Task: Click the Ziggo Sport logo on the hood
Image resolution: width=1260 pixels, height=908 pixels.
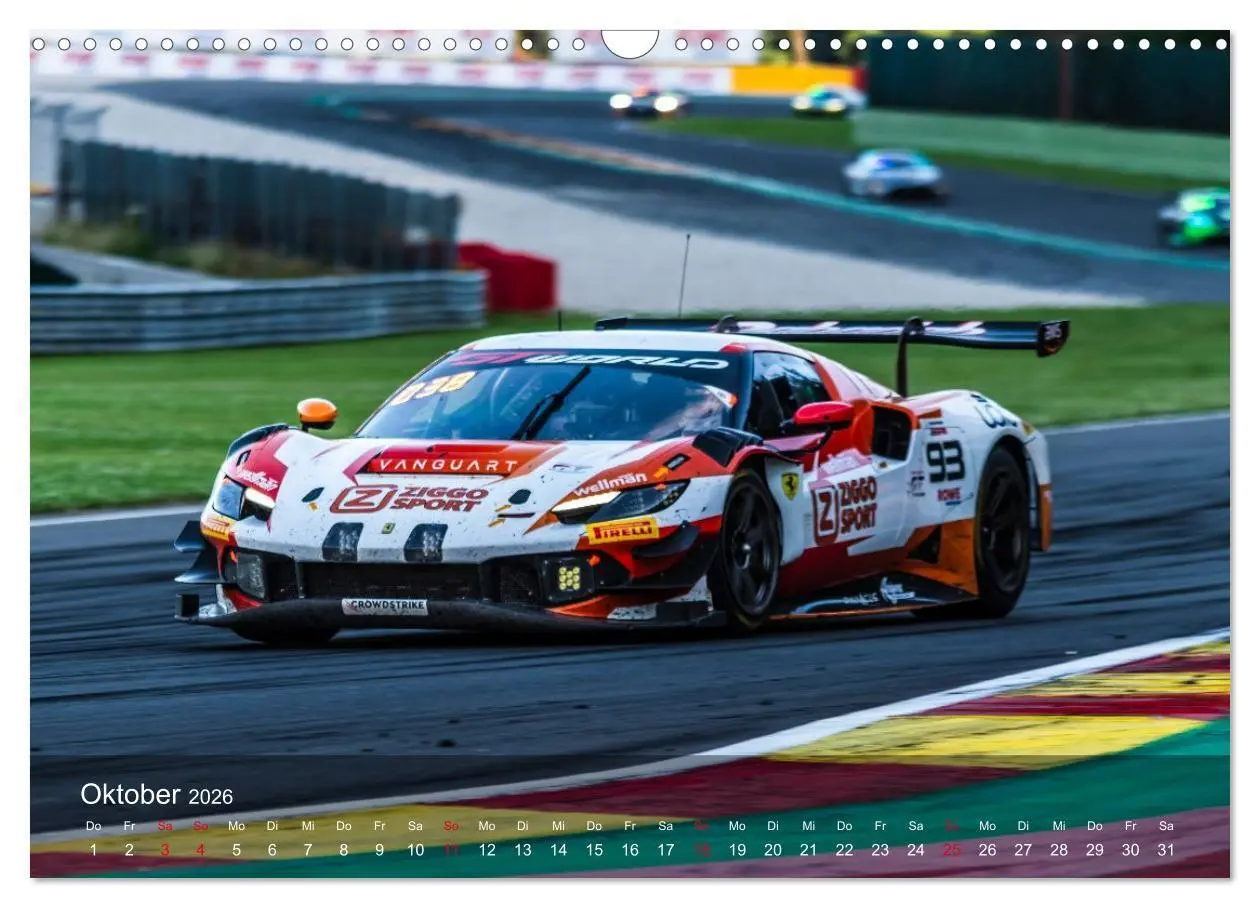Action: 408,498
